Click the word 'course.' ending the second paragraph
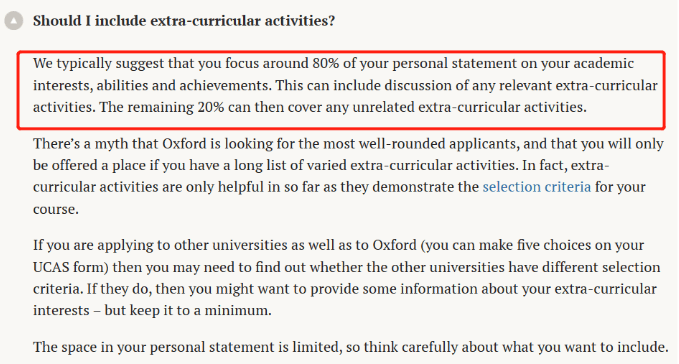Viewport: 679px width, 364px height. (x=56, y=209)
